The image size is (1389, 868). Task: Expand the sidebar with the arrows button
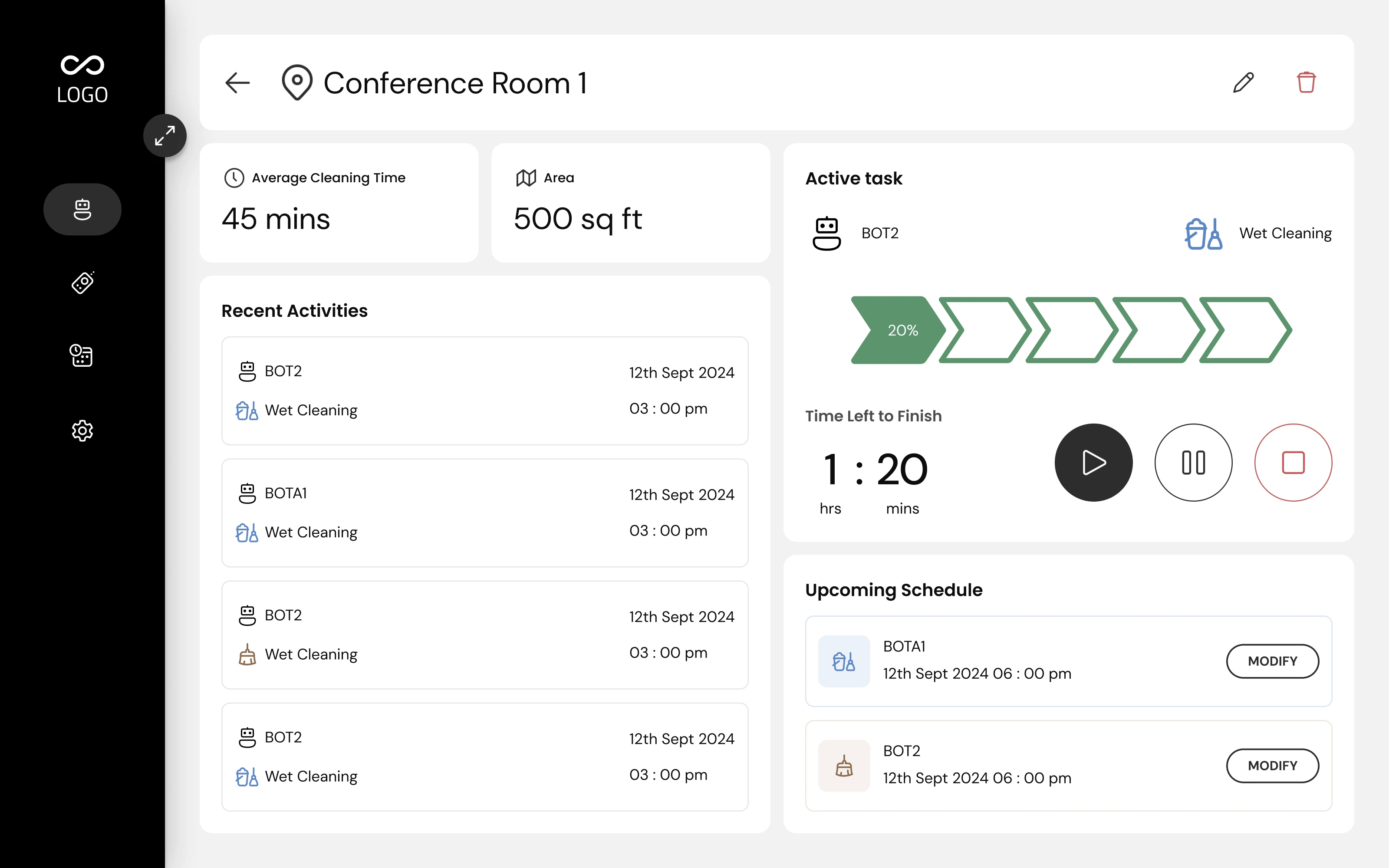(165, 136)
